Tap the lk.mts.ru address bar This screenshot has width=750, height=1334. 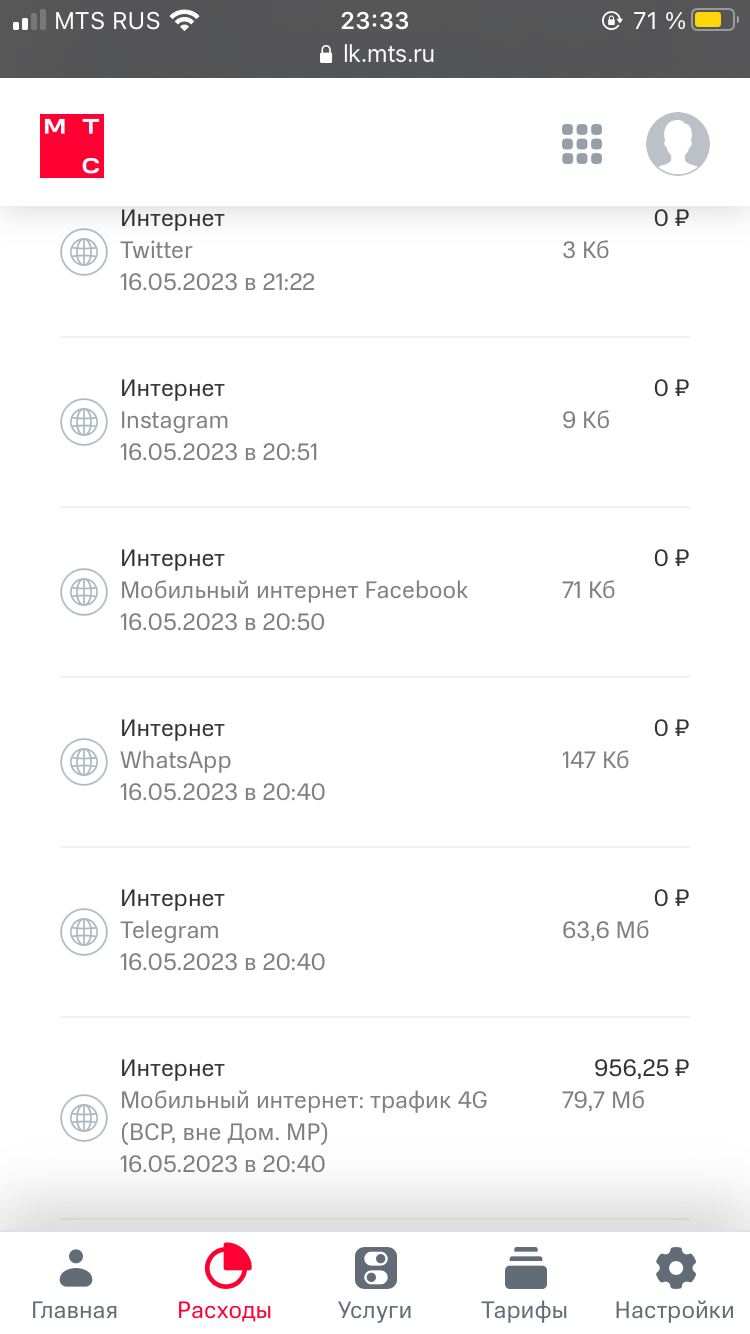click(x=376, y=54)
